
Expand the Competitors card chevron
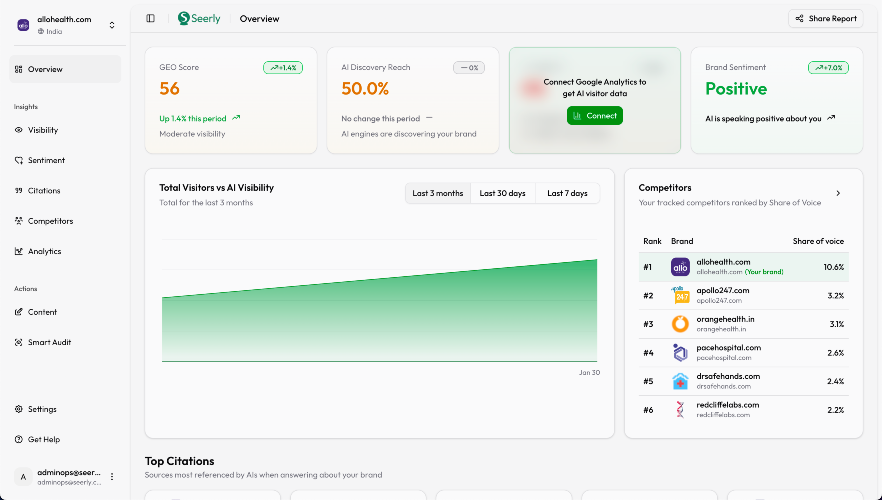coord(838,193)
